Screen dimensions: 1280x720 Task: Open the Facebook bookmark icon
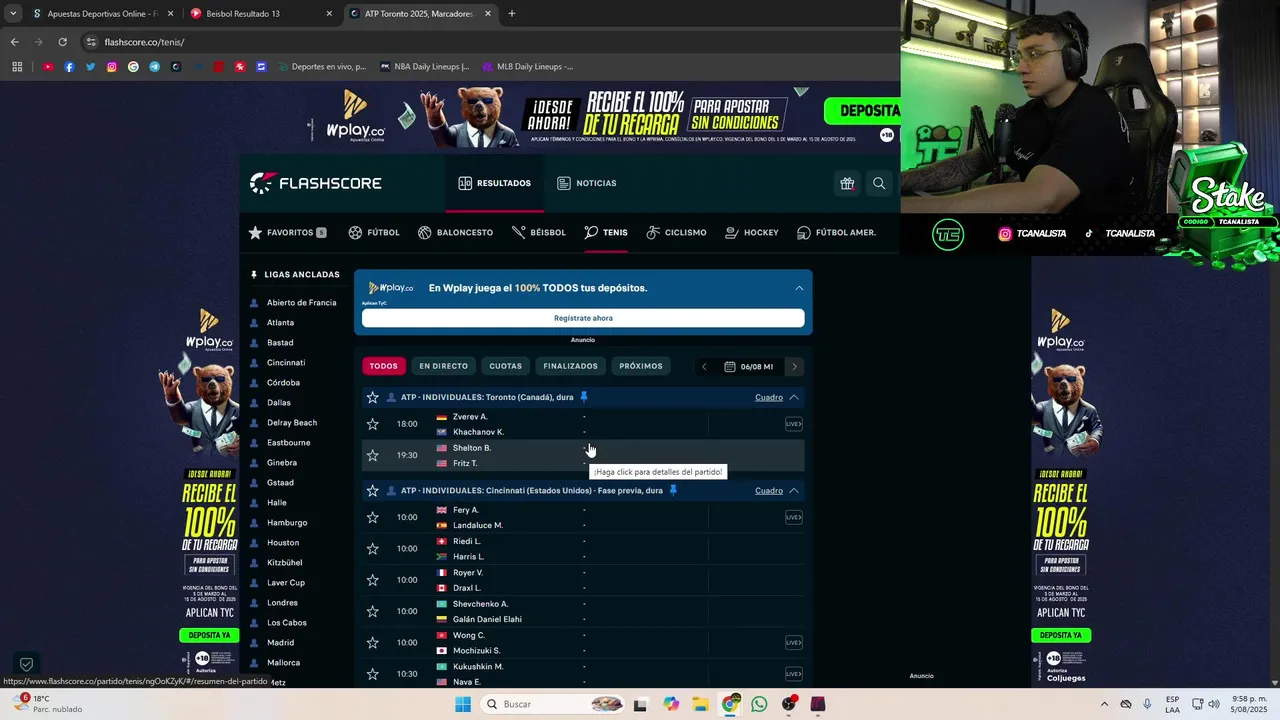(69, 67)
